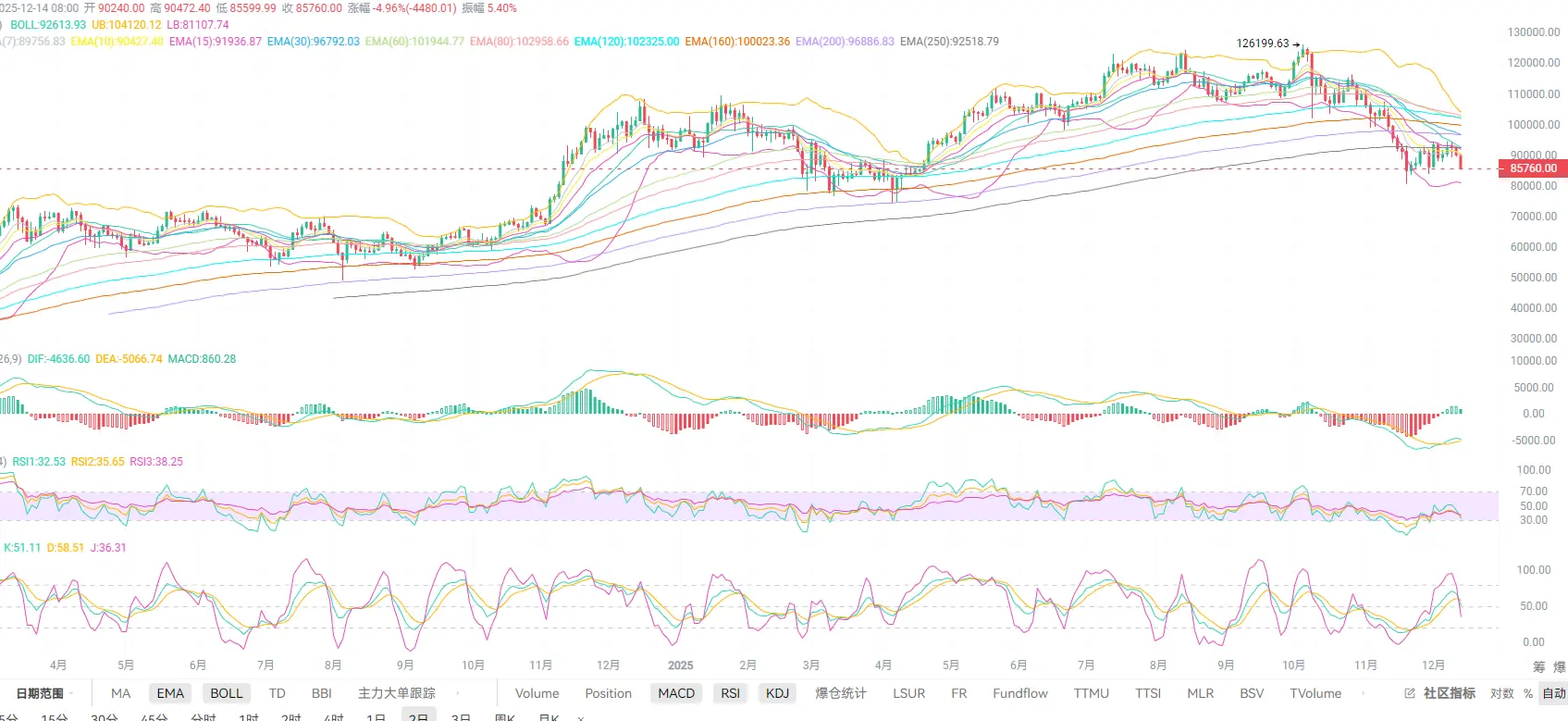Toggle the MA indicator

pos(121,693)
